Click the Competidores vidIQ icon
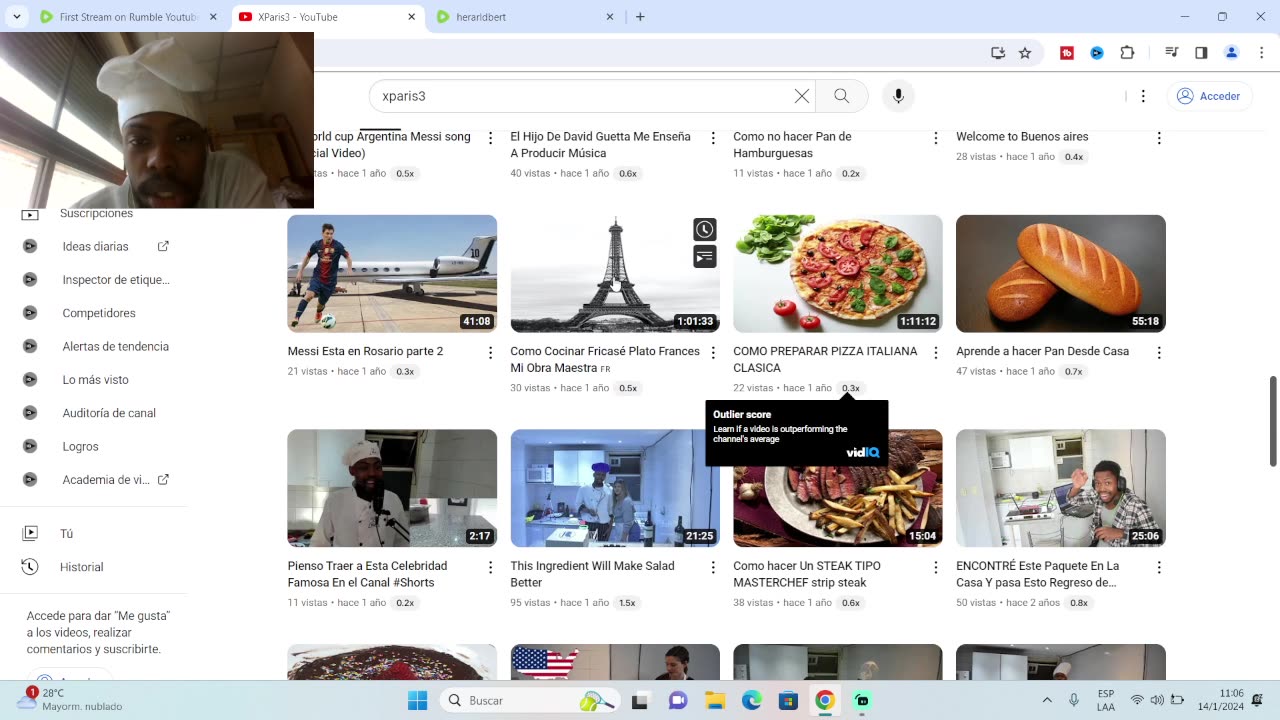1280x720 pixels. (x=30, y=313)
